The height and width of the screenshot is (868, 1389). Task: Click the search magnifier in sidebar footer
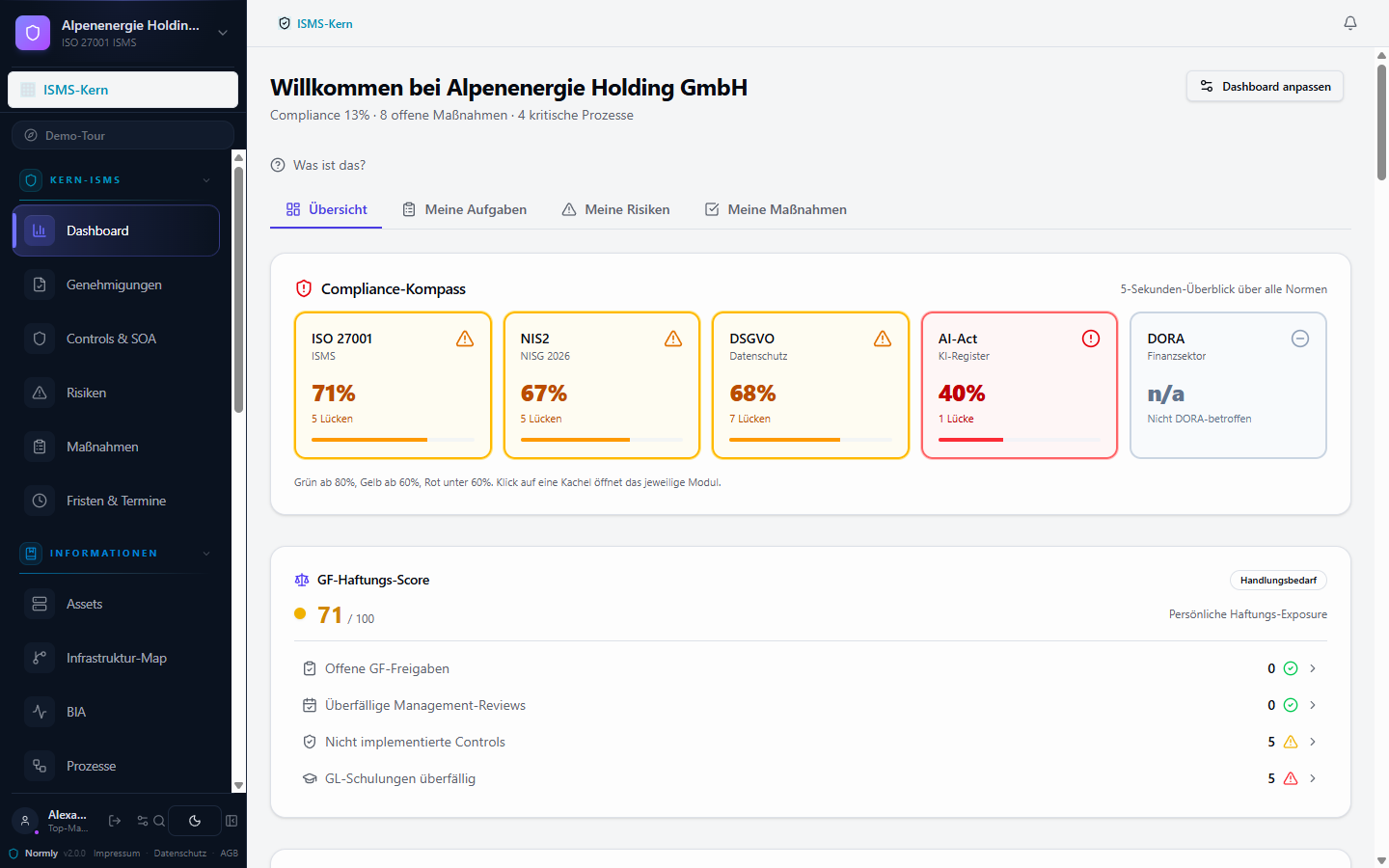coord(159,821)
